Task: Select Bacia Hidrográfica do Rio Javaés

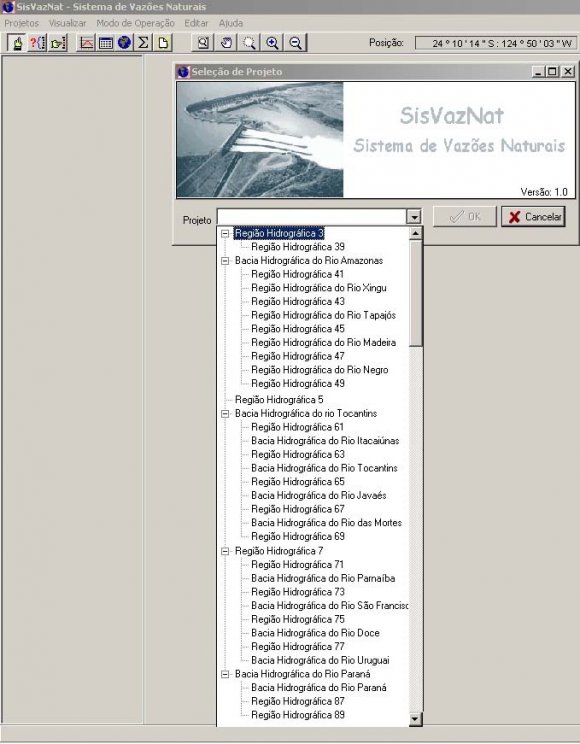Action: point(318,496)
